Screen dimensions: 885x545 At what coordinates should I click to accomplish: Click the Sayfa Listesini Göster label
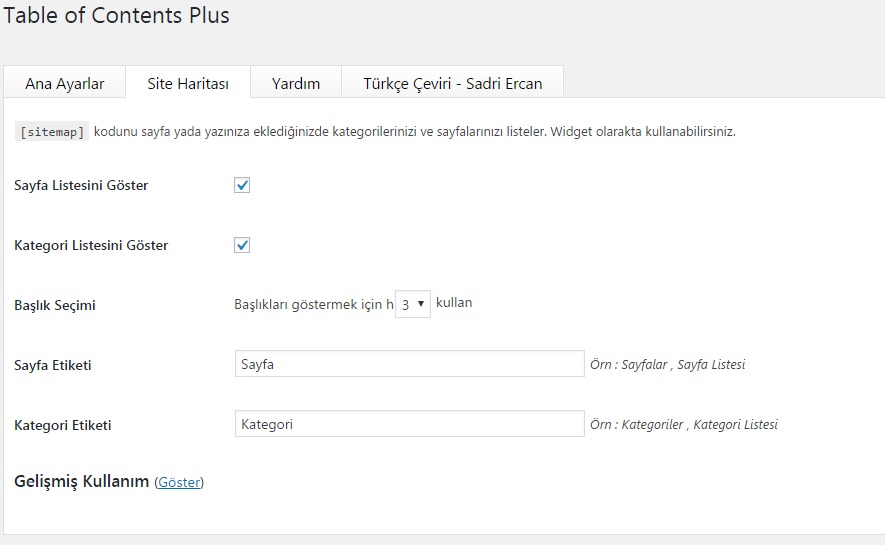(81, 185)
